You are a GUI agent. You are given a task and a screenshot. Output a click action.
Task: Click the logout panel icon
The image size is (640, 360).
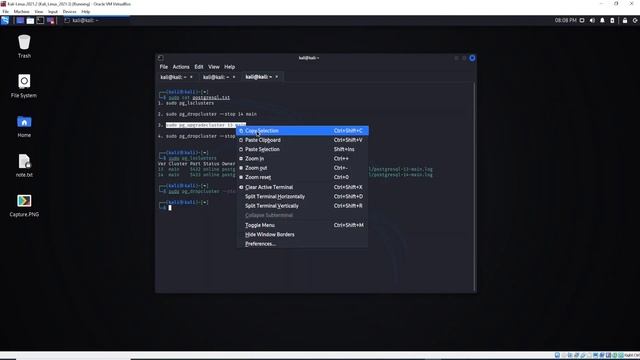[x=635, y=20]
